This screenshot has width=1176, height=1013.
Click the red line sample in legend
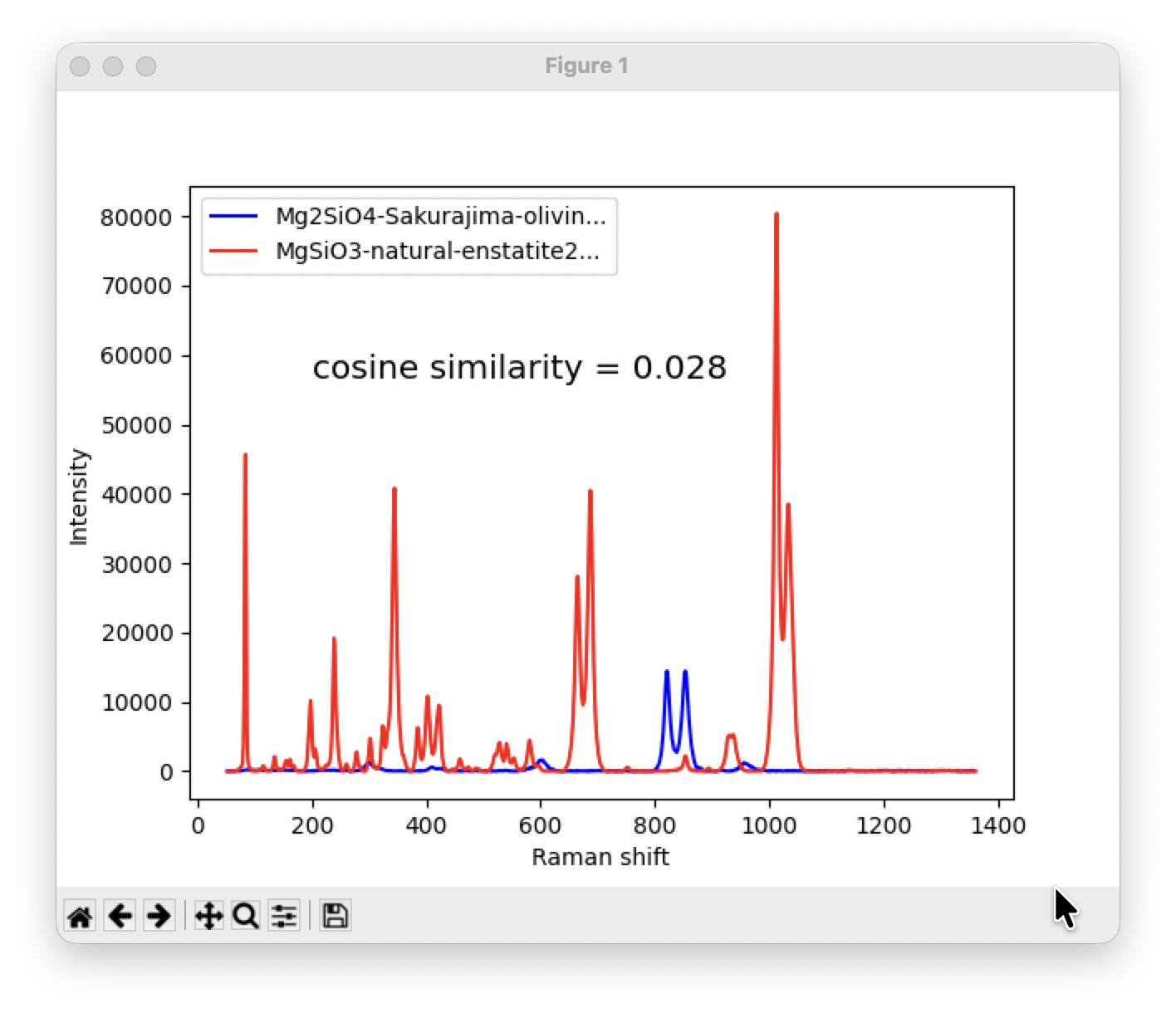tap(233, 251)
